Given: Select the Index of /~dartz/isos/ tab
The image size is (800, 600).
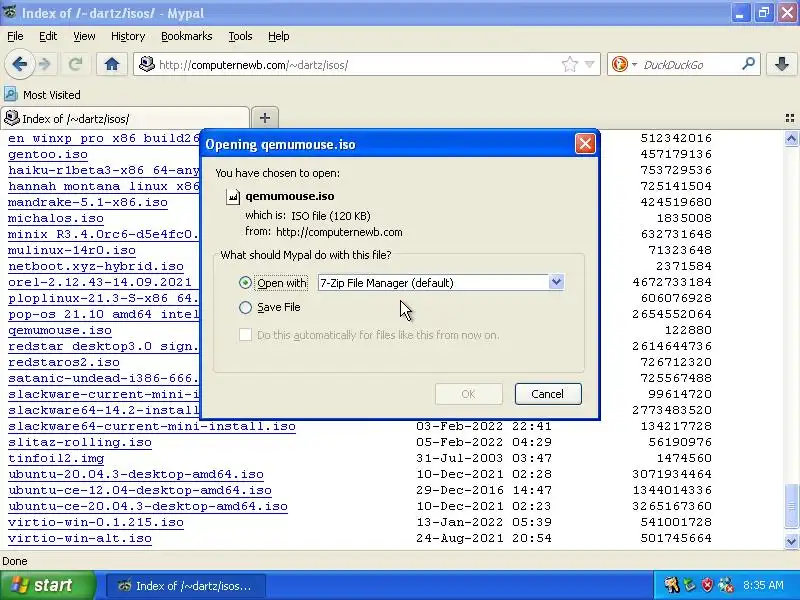Looking at the screenshot, I should [125, 118].
